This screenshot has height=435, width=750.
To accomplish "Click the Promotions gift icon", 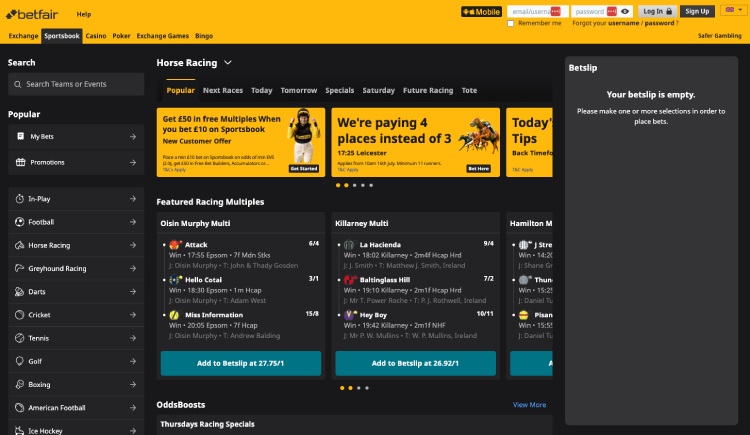I will pyautogui.click(x=20, y=162).
